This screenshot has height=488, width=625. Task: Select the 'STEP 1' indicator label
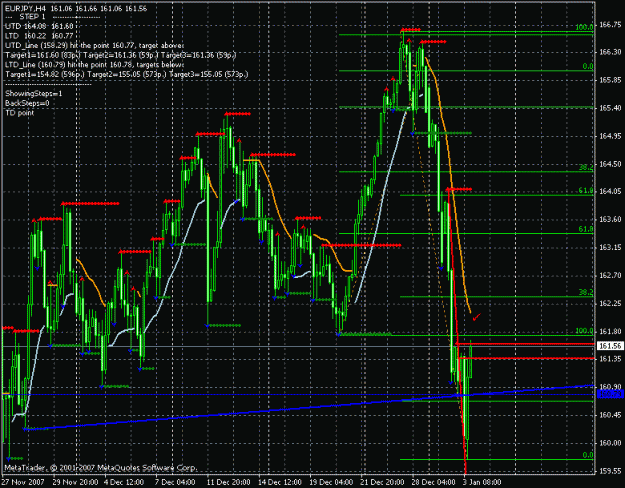point(32,17)
